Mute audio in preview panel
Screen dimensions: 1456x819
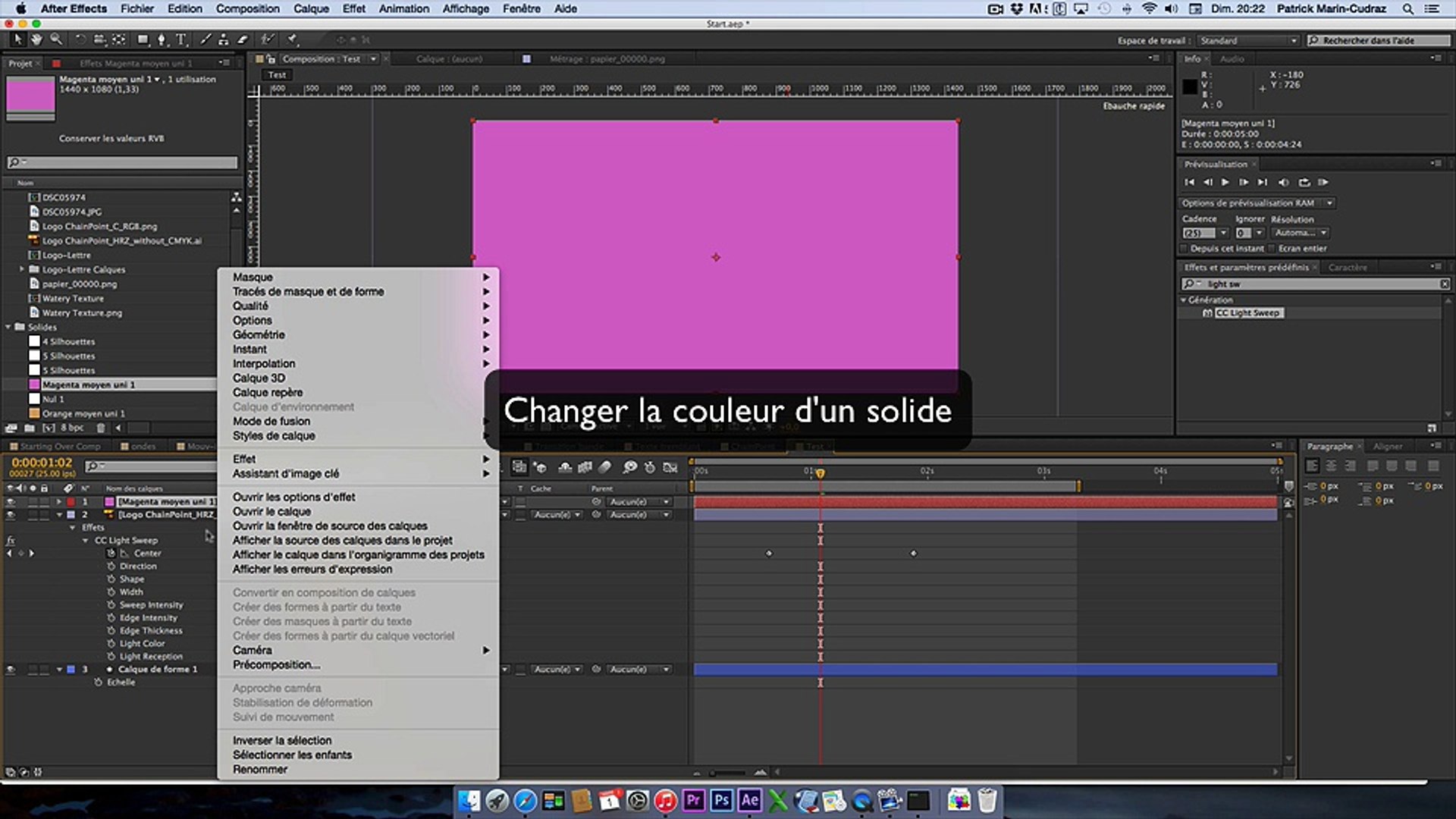(1283, 182)
